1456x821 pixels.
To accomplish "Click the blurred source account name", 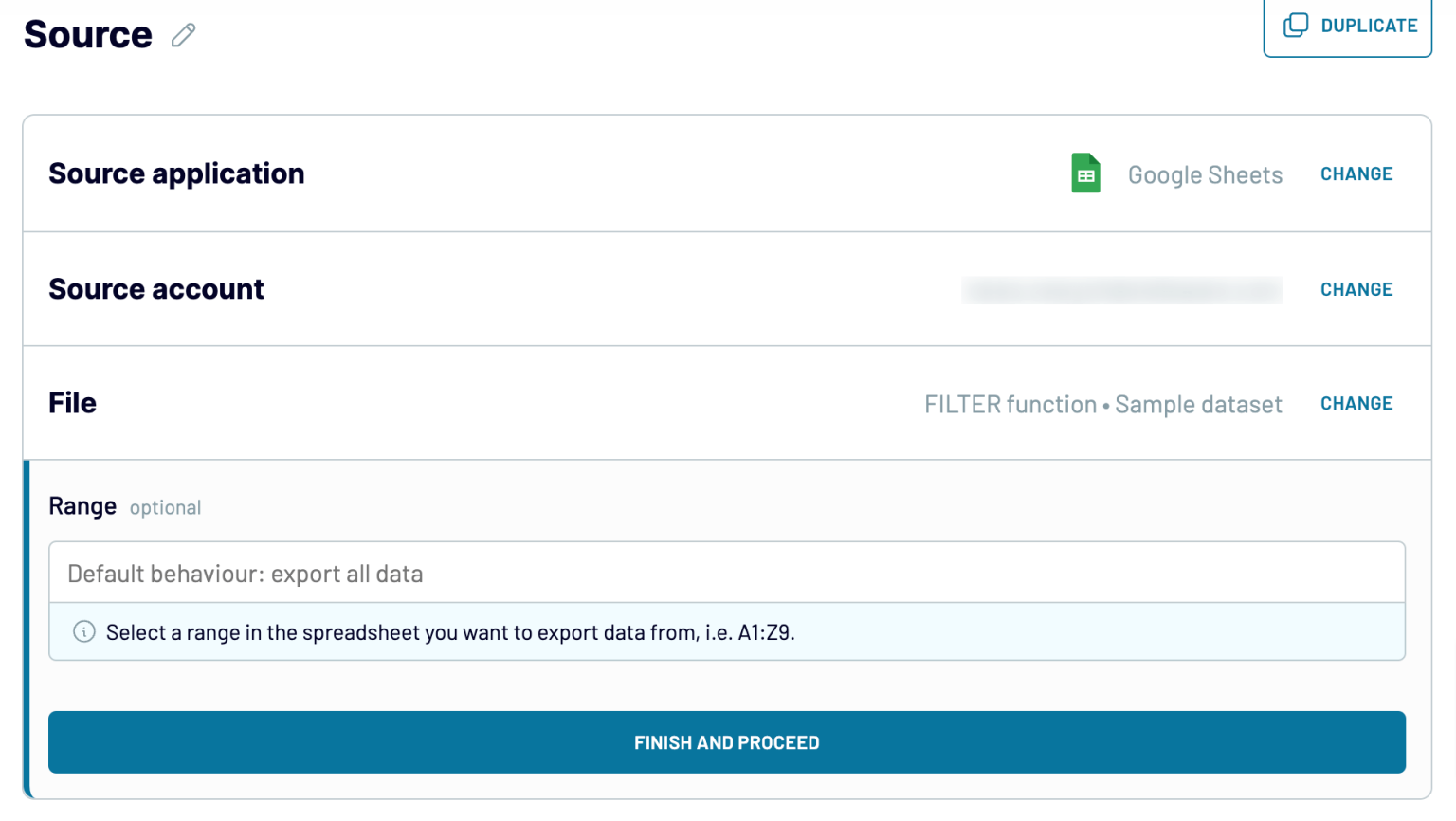I will coord(1121,289).
